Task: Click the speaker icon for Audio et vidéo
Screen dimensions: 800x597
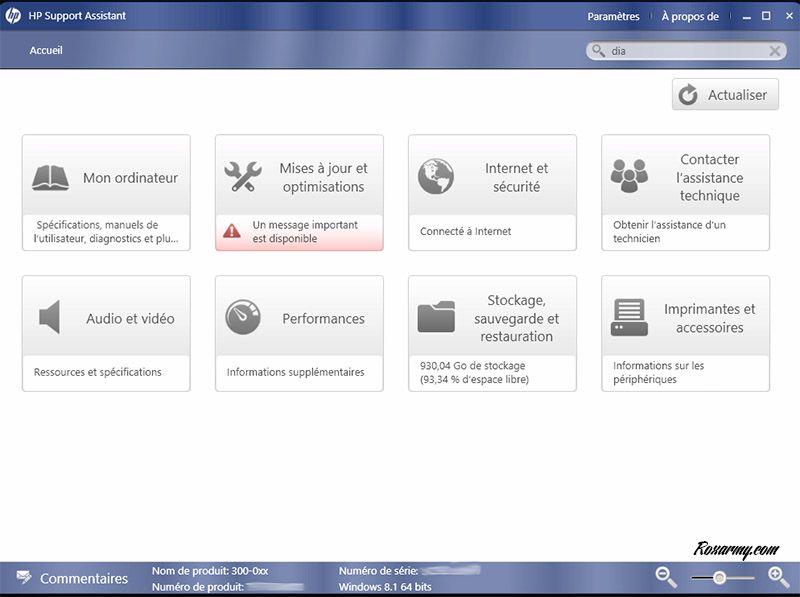Action: tap(50, 318)
